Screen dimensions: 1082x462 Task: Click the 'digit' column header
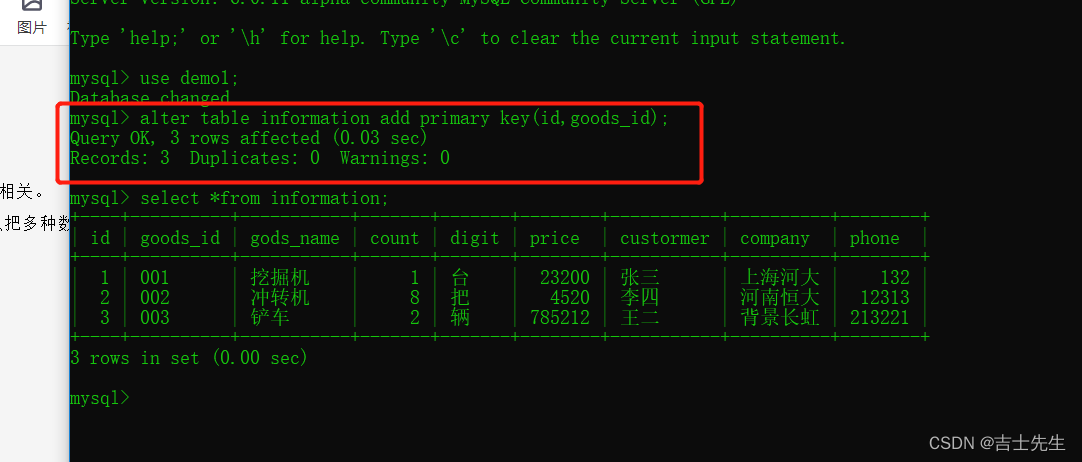[x=475, y=239]
